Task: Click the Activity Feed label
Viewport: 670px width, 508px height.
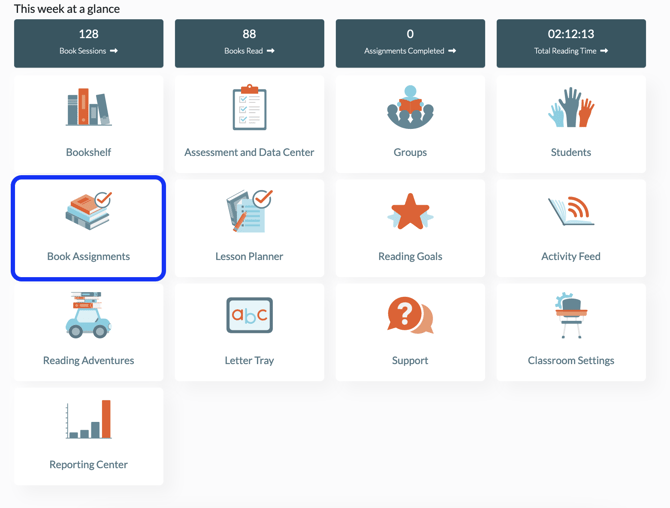Action: tap(571, 256)
